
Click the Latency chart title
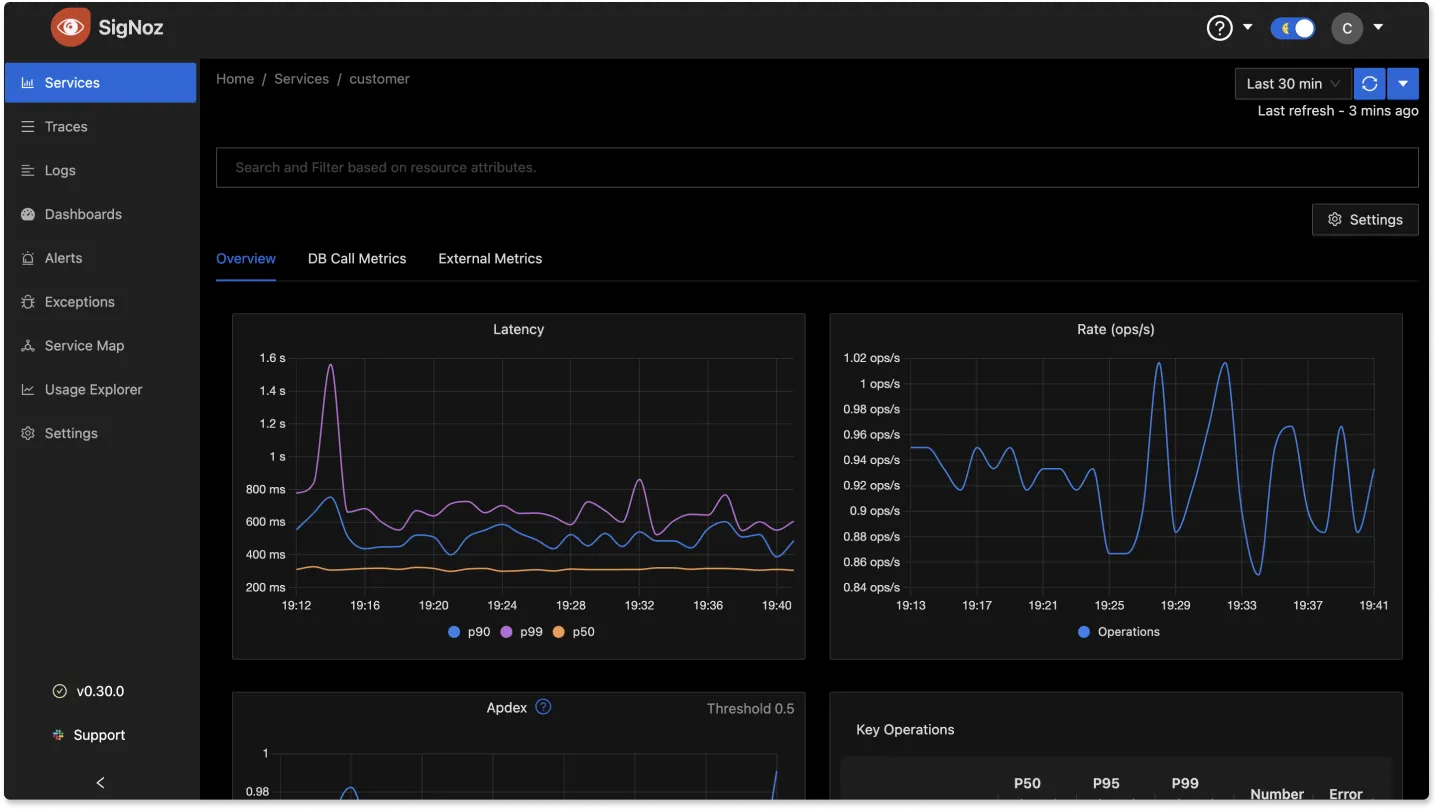[518, 329]
